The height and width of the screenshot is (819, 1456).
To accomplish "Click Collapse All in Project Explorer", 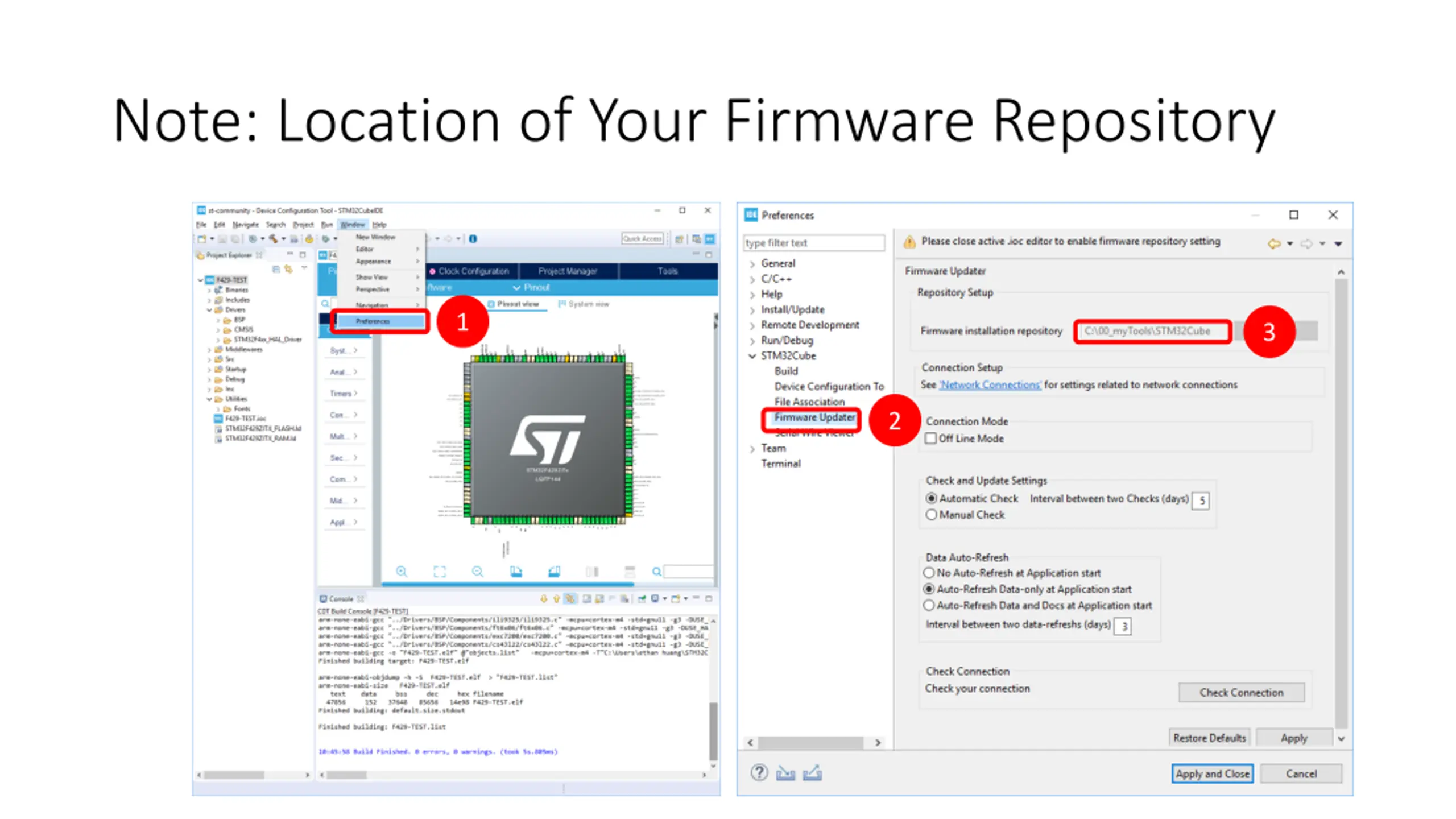I will point(276,269).
